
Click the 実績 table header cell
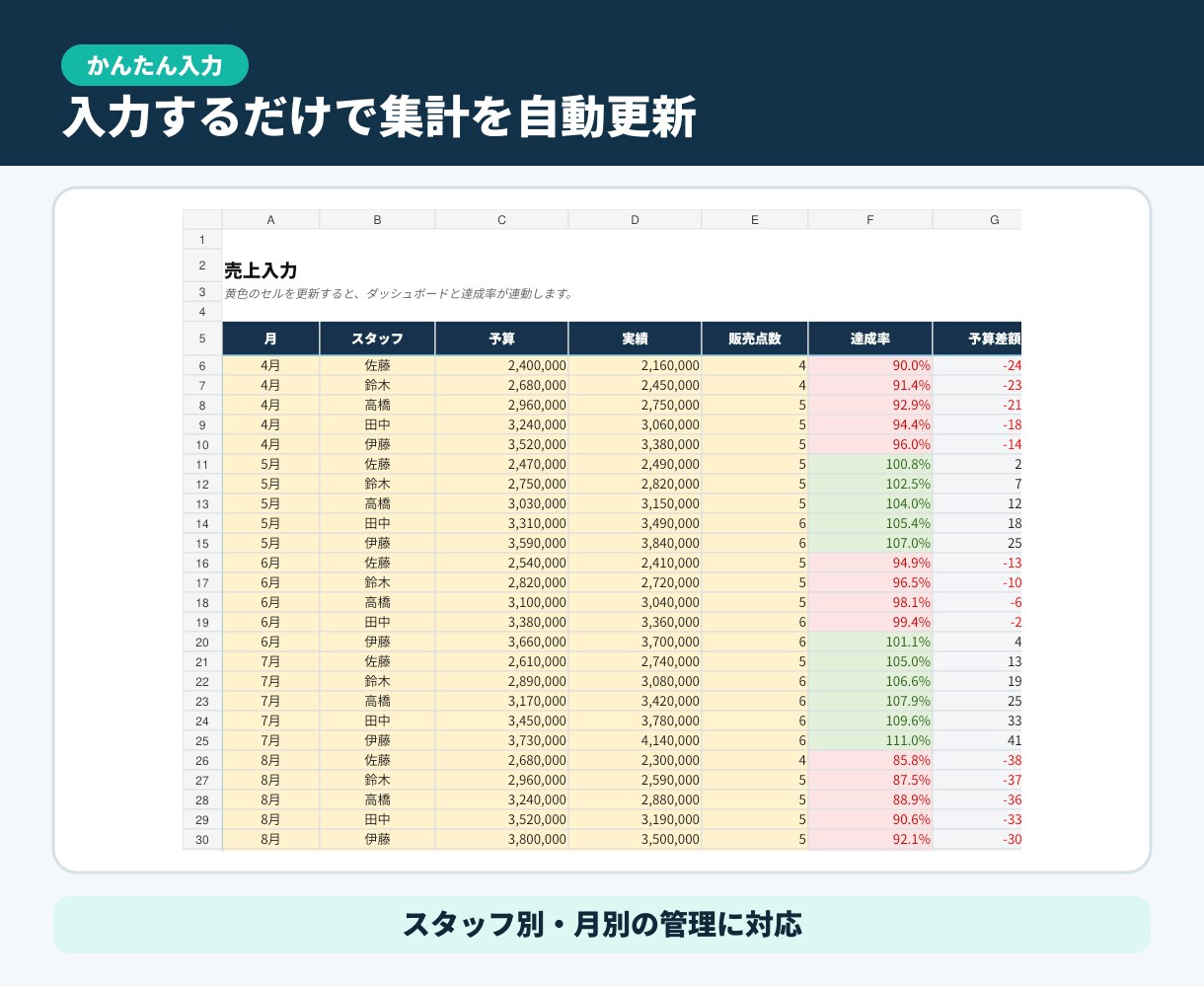pos(635,339)
